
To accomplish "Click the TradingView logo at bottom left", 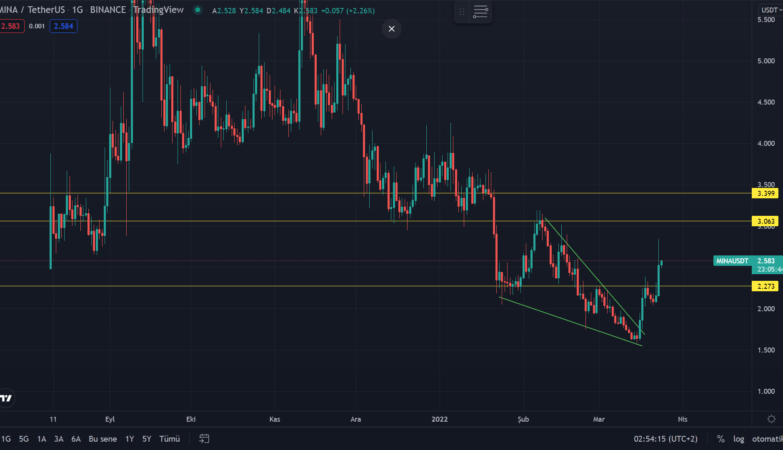I will click(x=6, y=398).
